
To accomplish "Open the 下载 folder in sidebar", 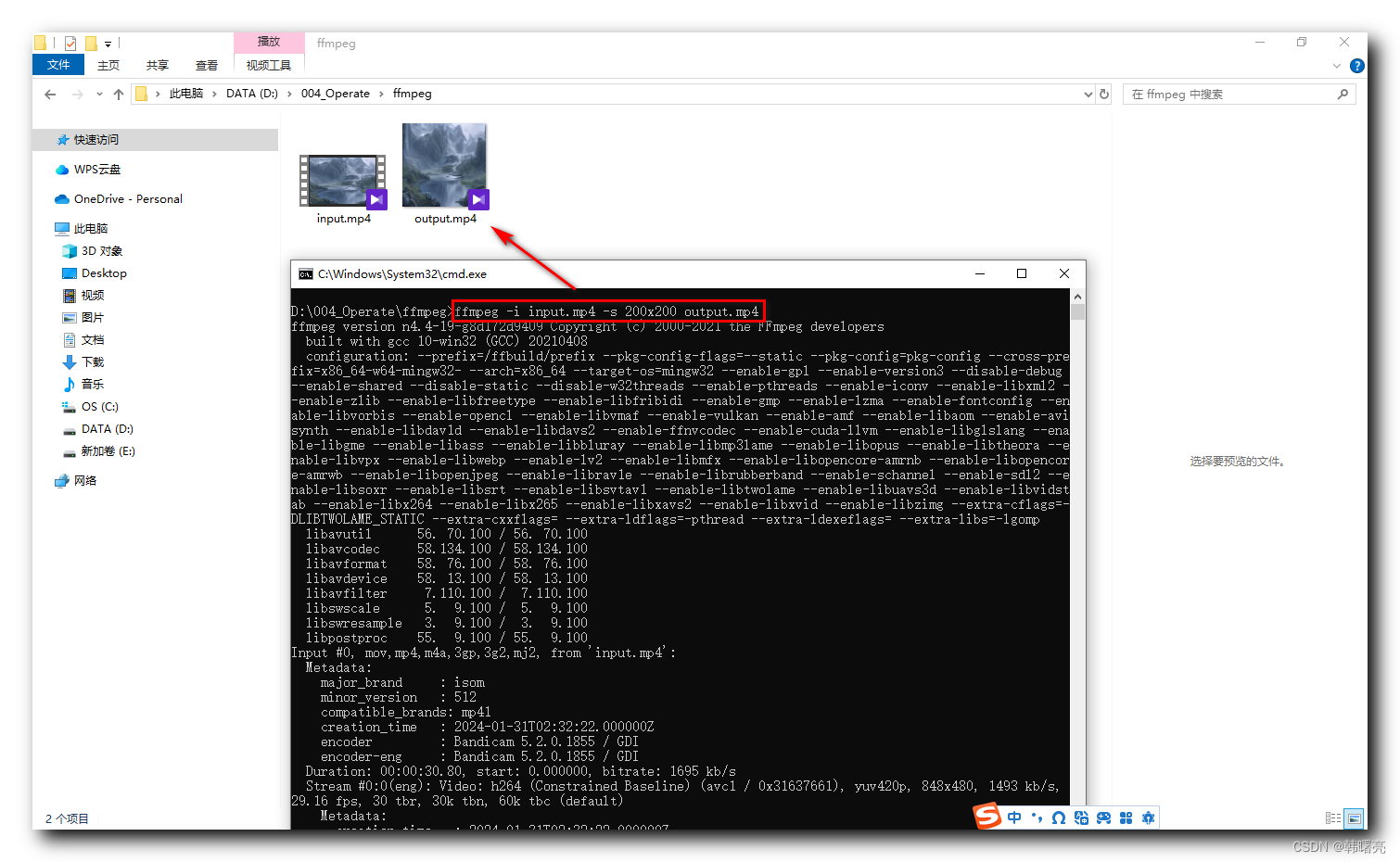I will click(x=93, y=362).
